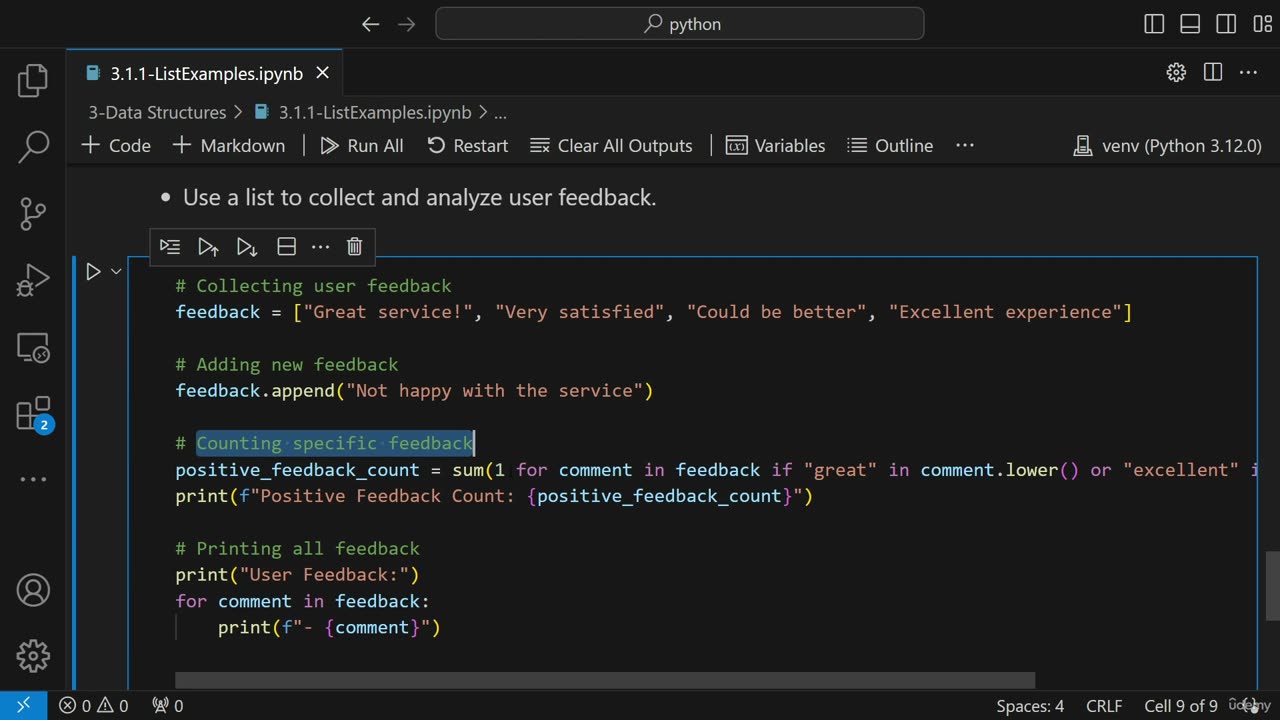
Task: Toggle the bottom panel layout icon
Action: 1190,24
